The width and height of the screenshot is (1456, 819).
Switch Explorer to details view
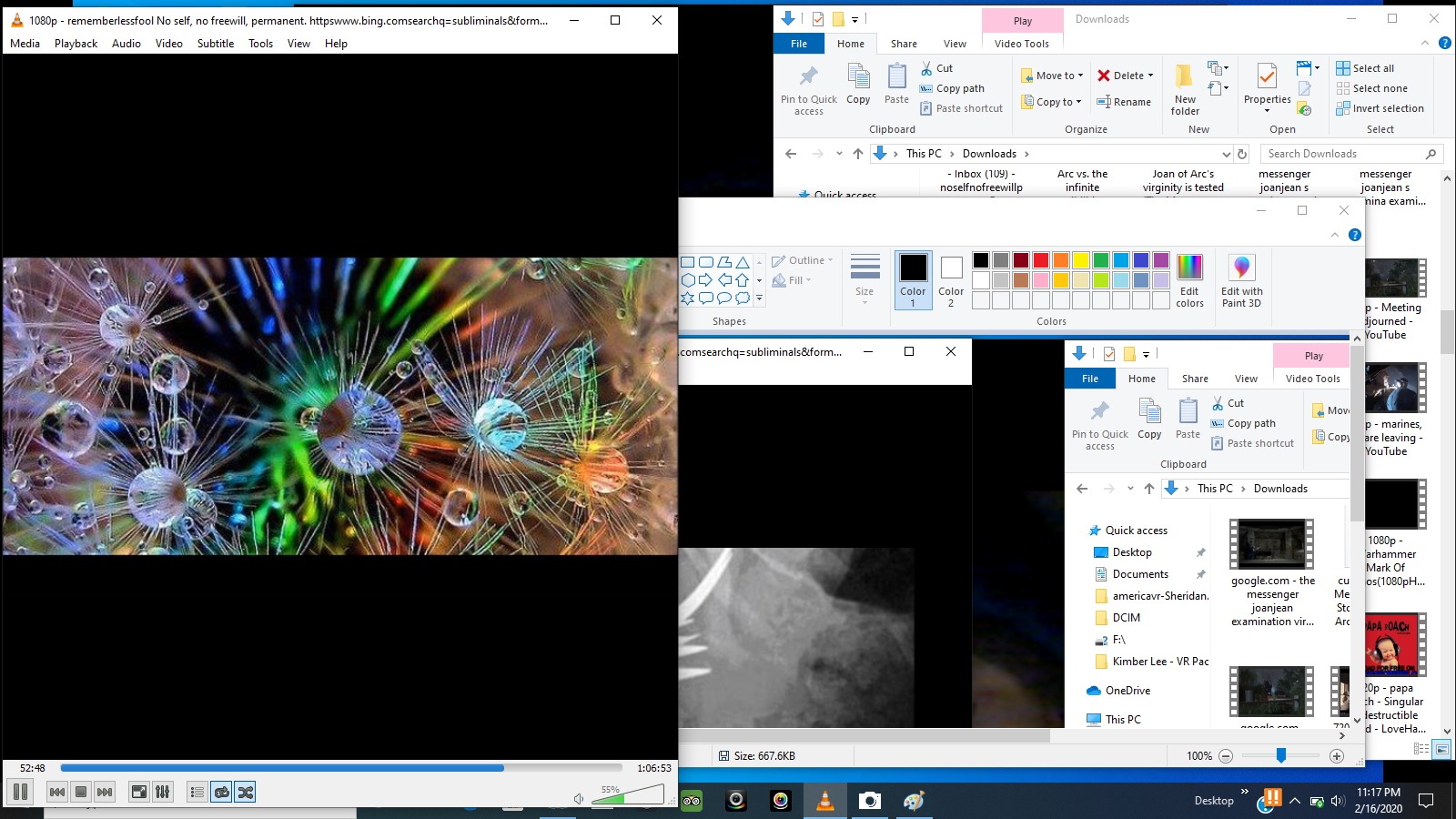tap(1421, 749)
